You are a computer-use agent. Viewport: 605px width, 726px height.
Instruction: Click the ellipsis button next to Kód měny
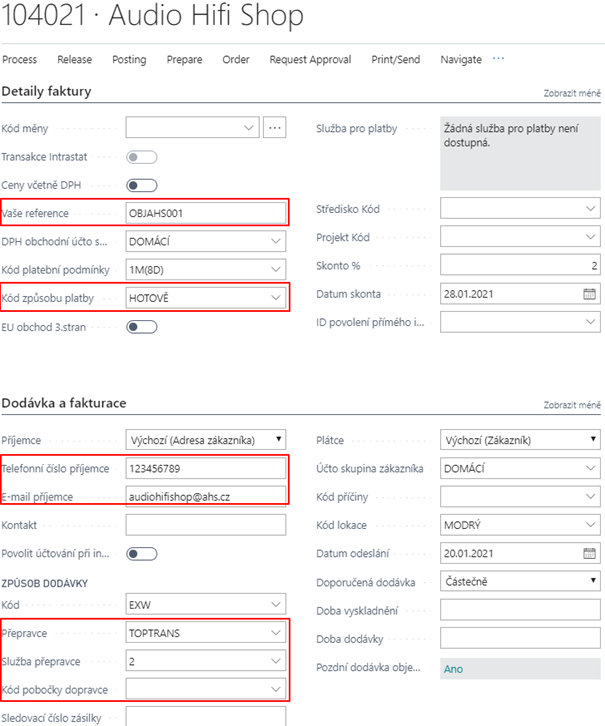pos(275,128)
